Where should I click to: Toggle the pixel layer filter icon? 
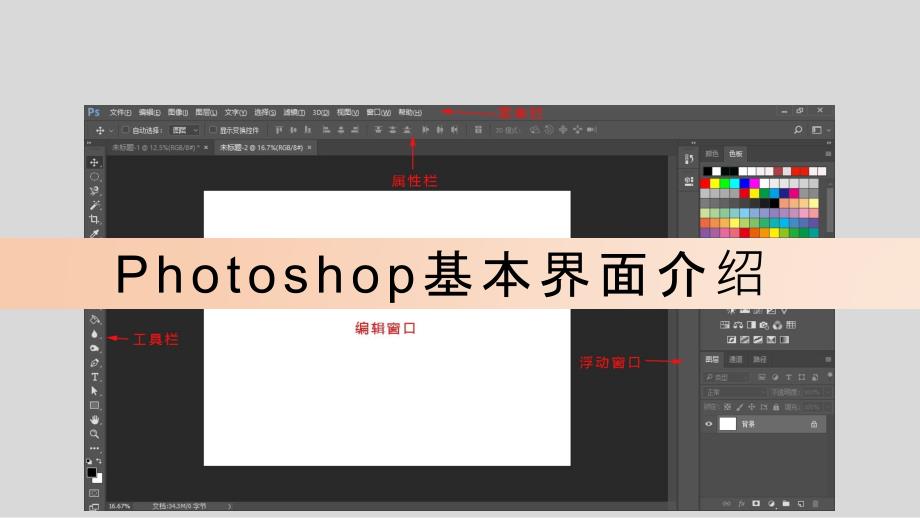(762, 377)
